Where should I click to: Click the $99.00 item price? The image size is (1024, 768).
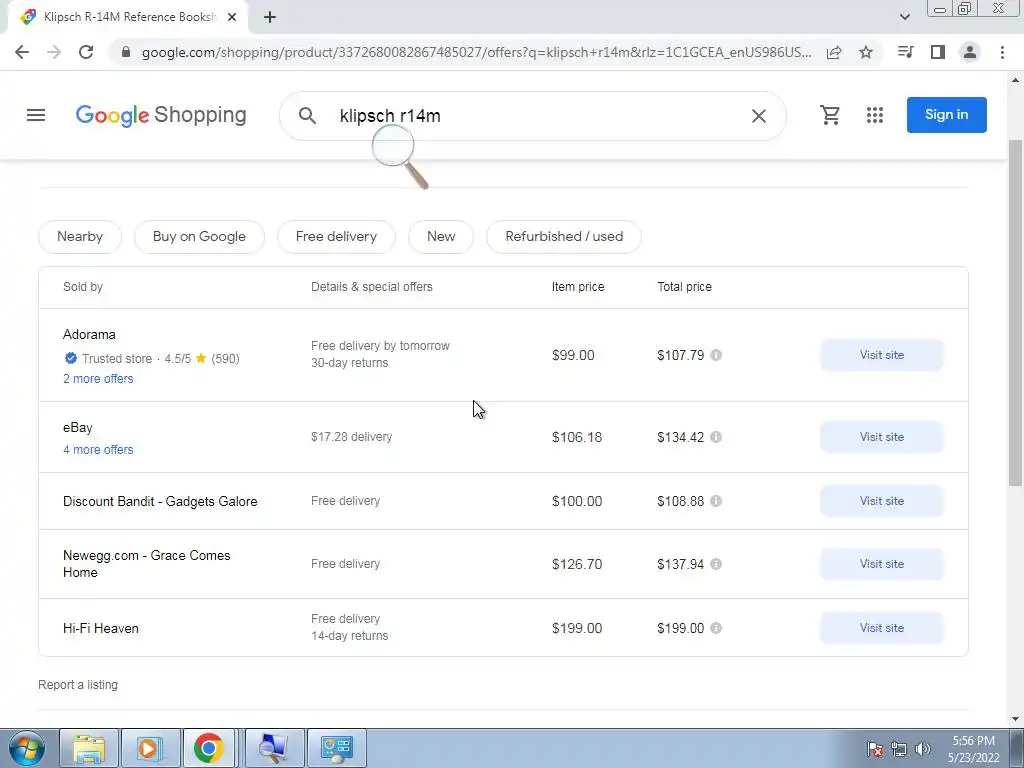pos(573,355)
